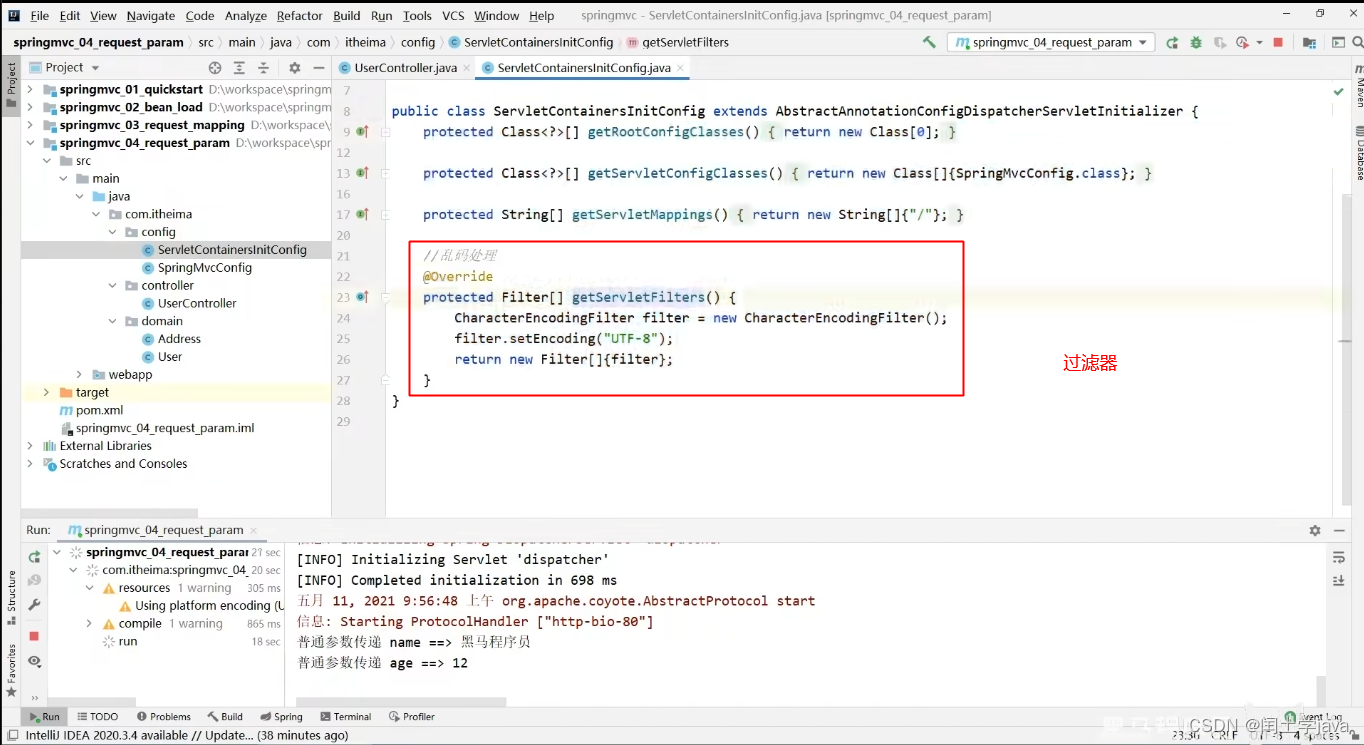Click wrench icon in Run panel sidebar
This screenshot has height=745, width=1364.
pyautogui.click(x=34, y=605)
